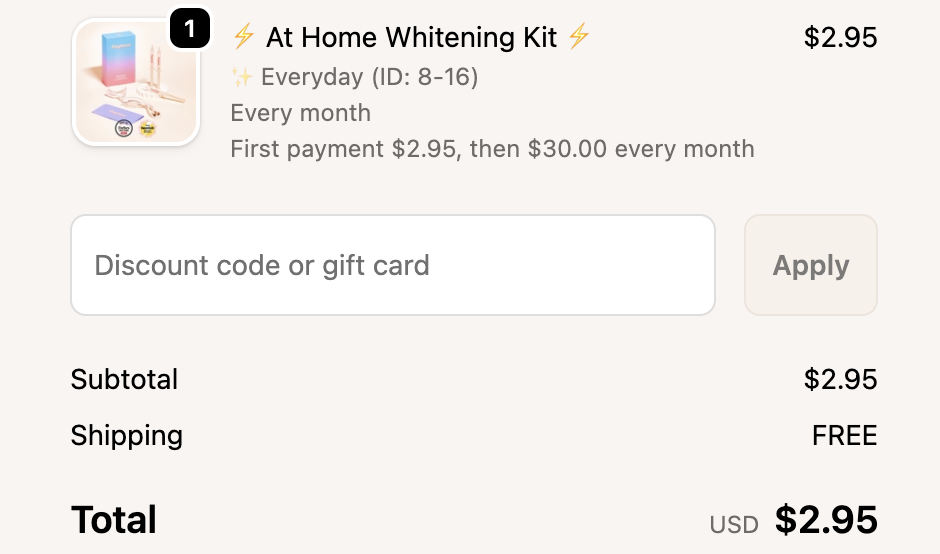Click the Every month frequency text
Viewport: 940px width, 554px height.
(300, 113)
